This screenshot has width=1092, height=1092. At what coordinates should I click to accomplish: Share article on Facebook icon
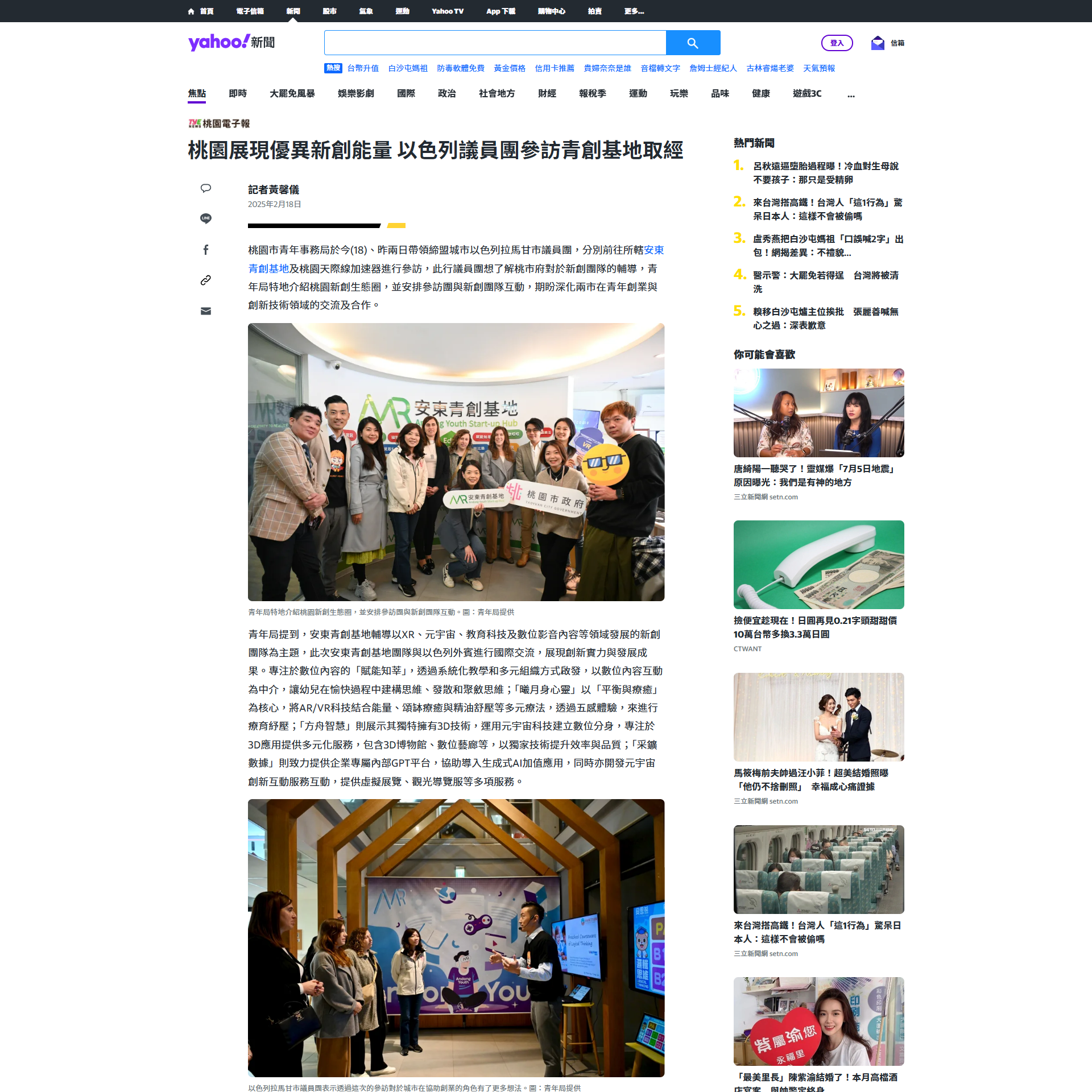click(206, 250)
